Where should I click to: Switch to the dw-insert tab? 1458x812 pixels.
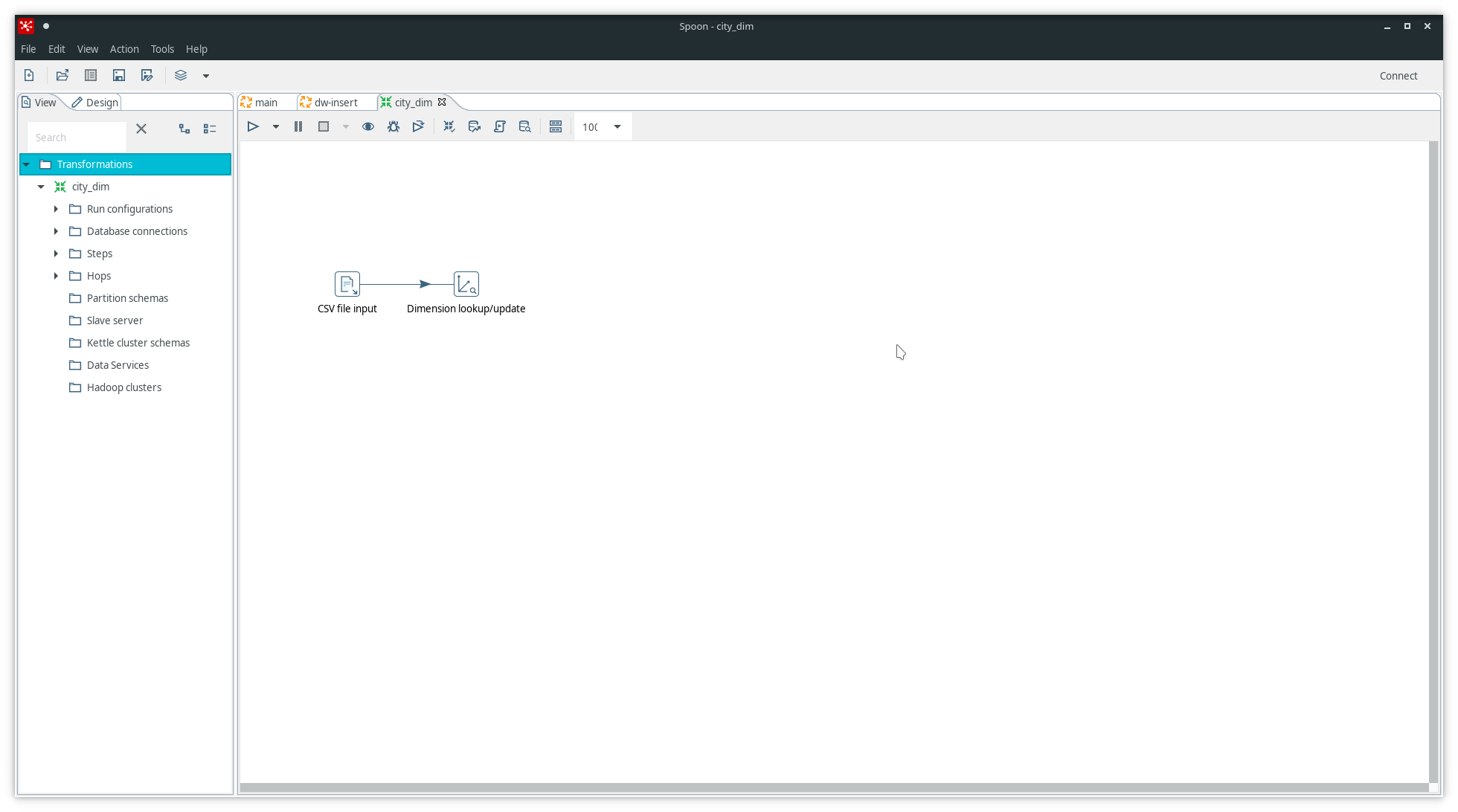tap(335, 102)
